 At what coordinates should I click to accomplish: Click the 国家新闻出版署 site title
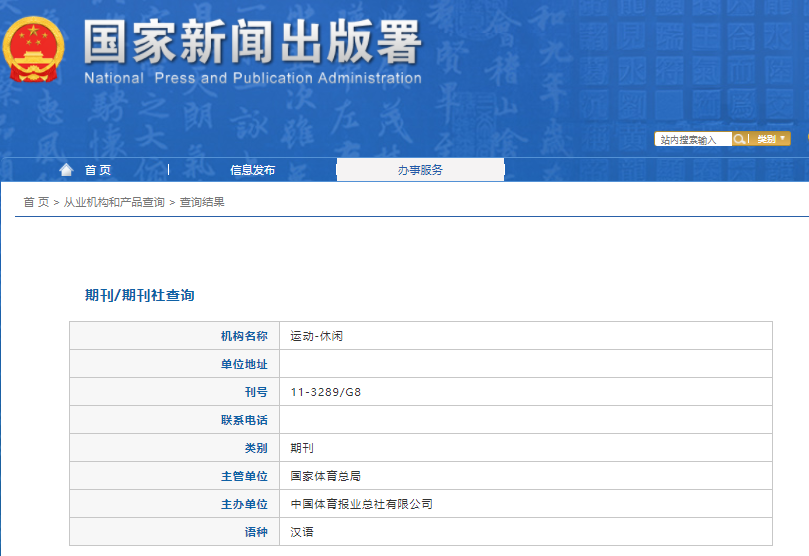253,42
